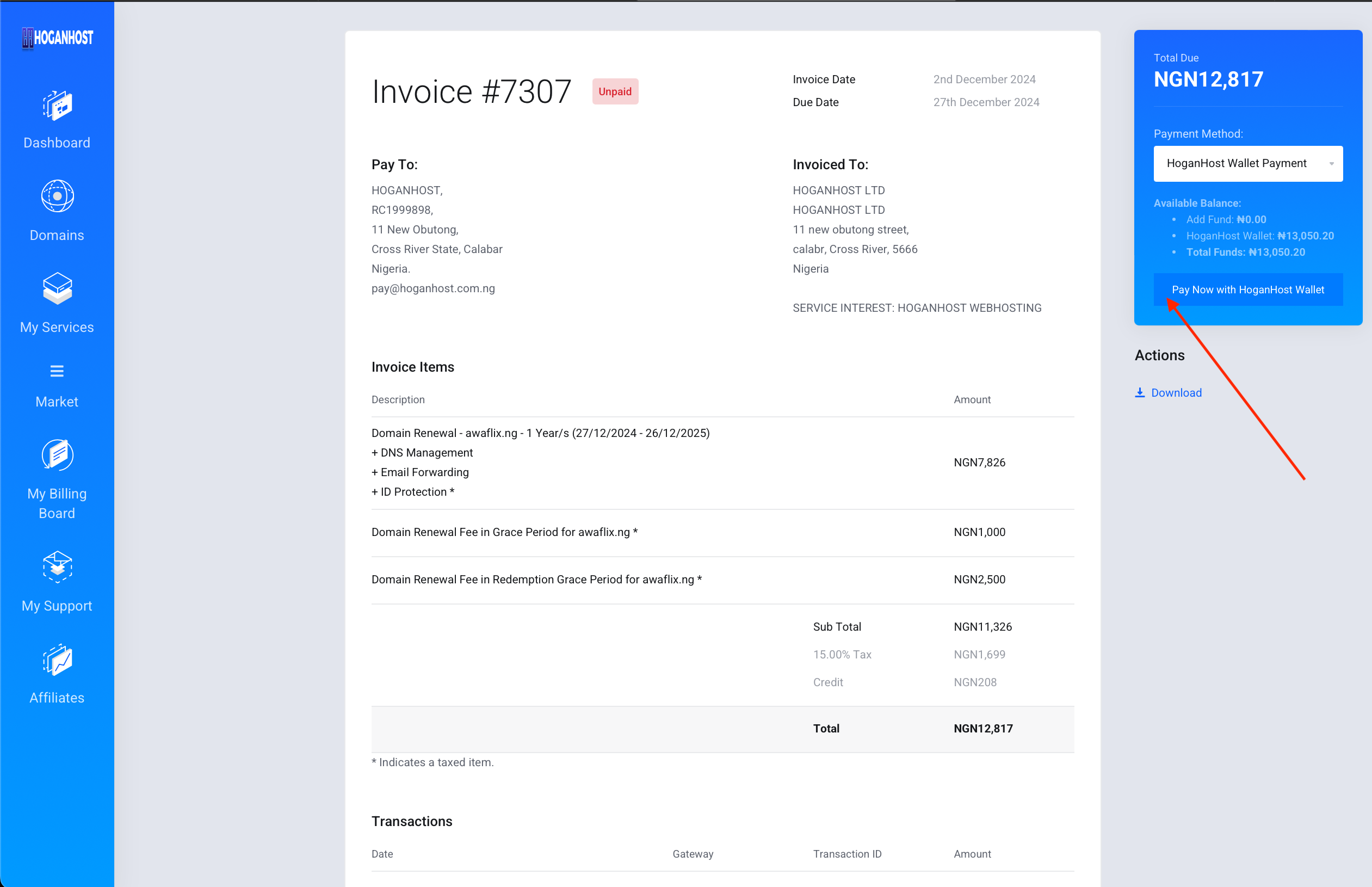1372x887 pixels.
Task: Open the Domains globe icon
Action: (57, 196)
